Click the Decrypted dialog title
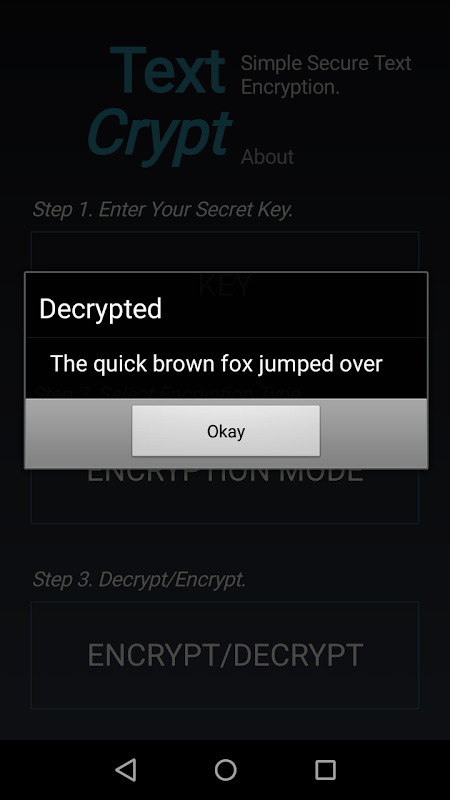Screen dimensions: 450x800 [x=101, y=309]
